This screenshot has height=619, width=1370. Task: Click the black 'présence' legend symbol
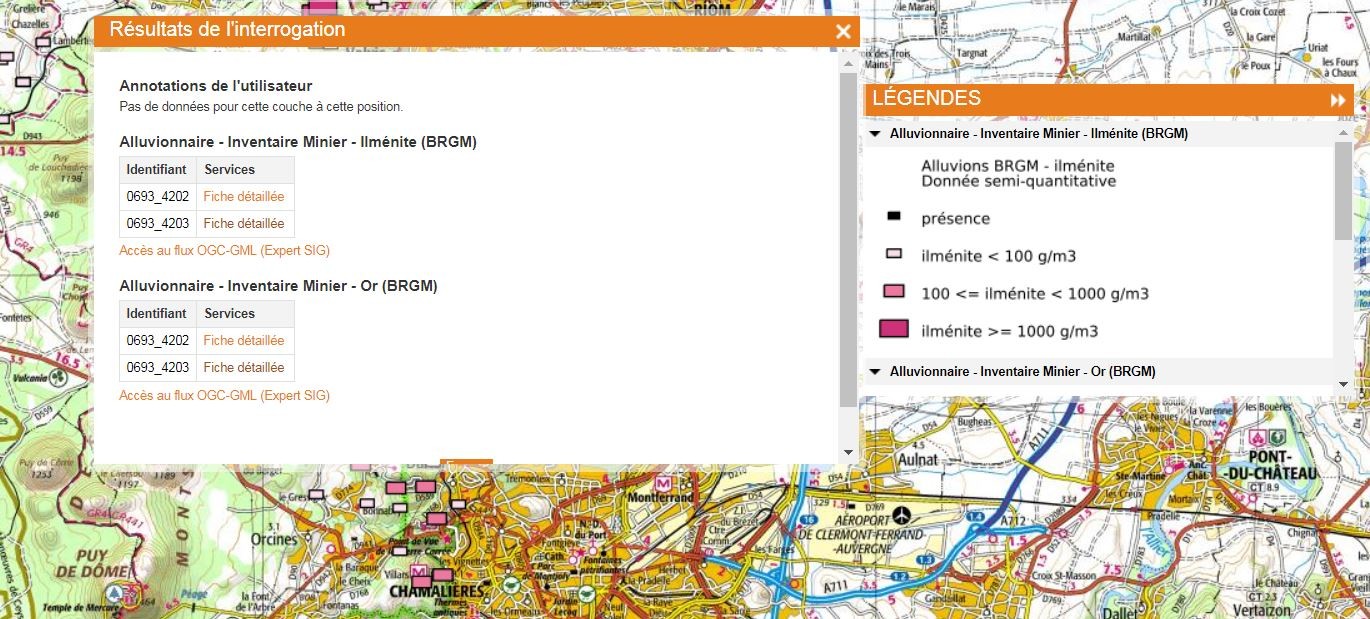pyautogui.click(x=894, y=217)
